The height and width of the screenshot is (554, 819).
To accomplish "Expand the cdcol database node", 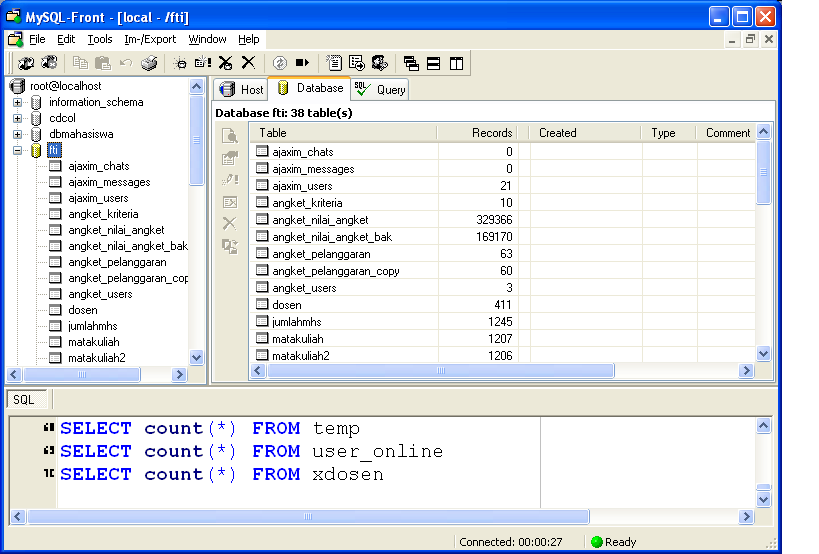I will (18, 119).
